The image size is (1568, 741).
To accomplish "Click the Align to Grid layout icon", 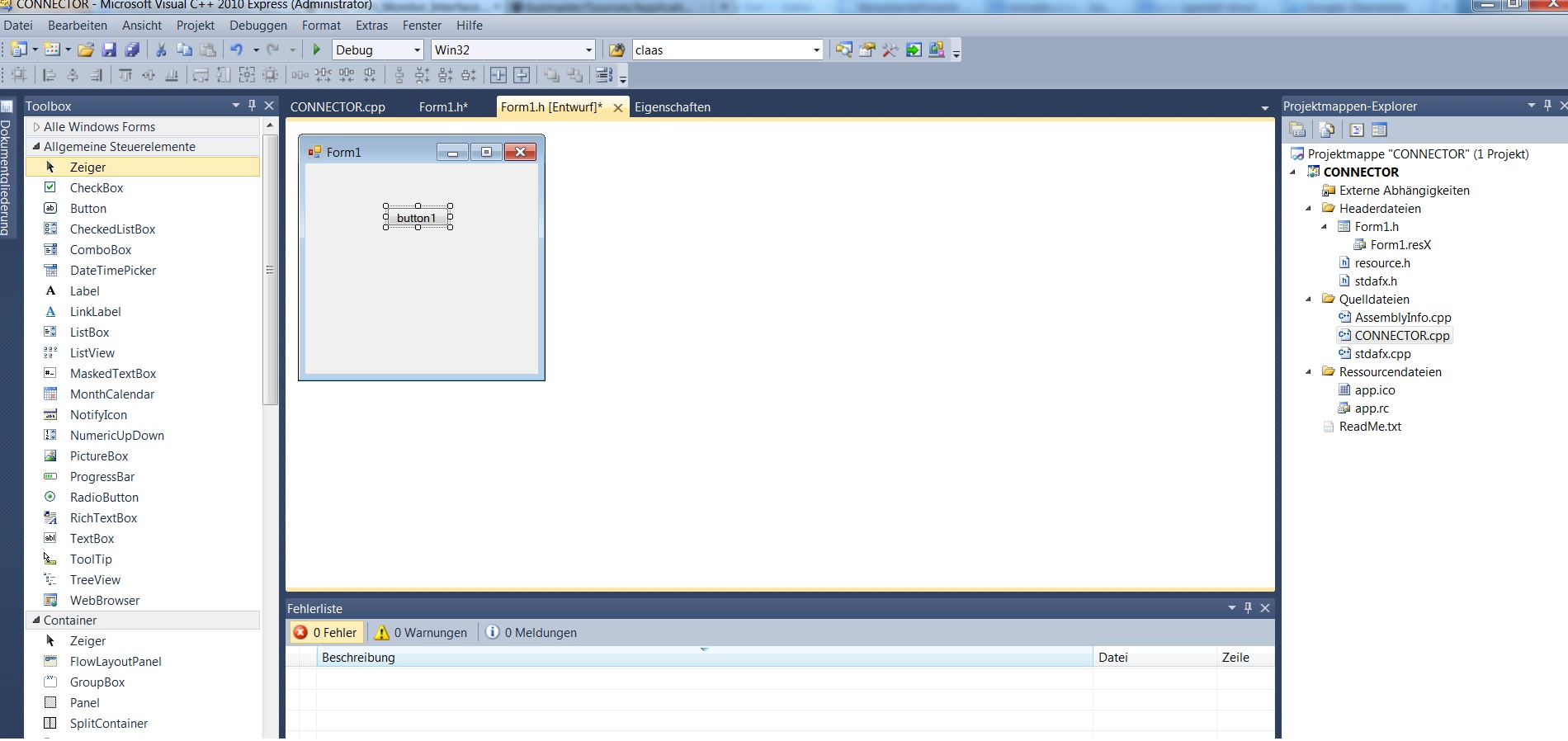I will point(19,75).
